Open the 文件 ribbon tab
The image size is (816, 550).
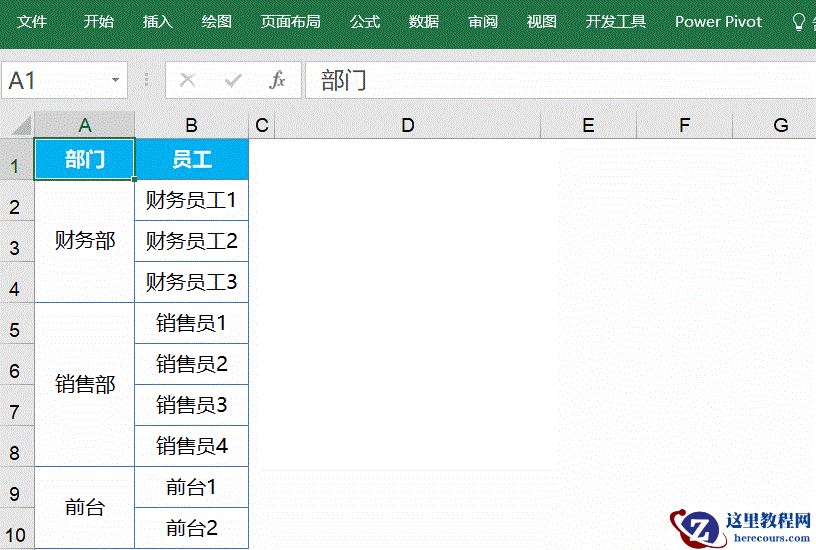click(x=32, y=22)
